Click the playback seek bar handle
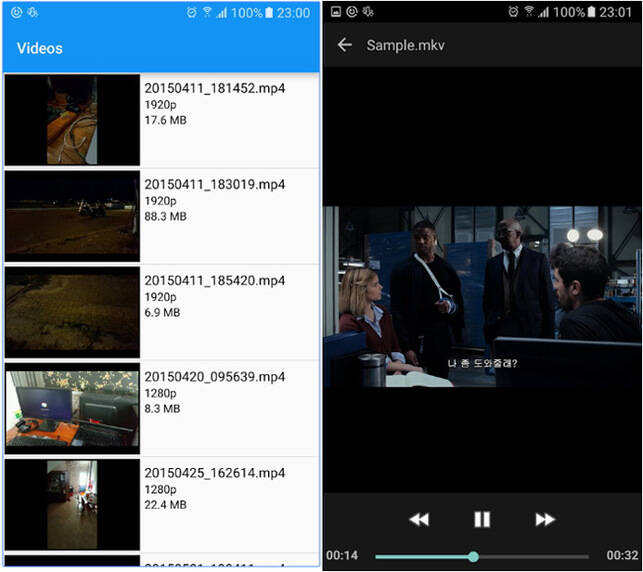 click(x=473, y=556)
